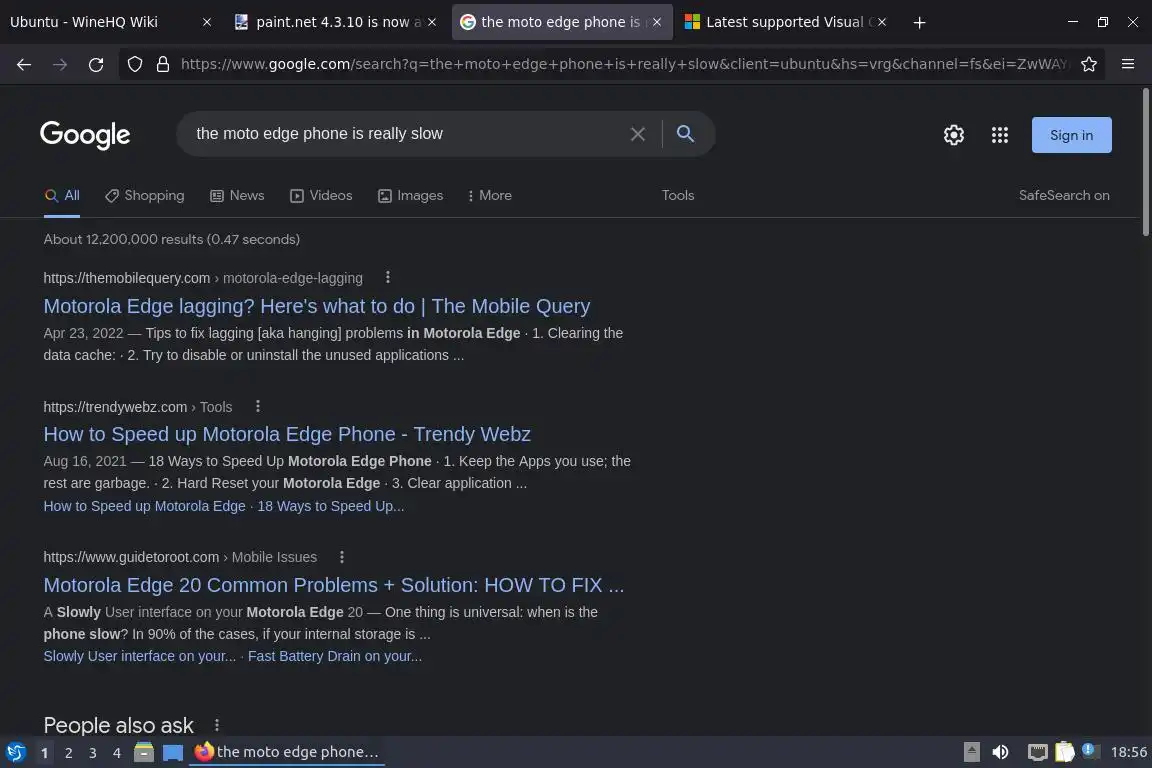Screen dimensions: 1152x768
Task: Open Fast Battery Drain on your sublink
Action: point(335,656)
